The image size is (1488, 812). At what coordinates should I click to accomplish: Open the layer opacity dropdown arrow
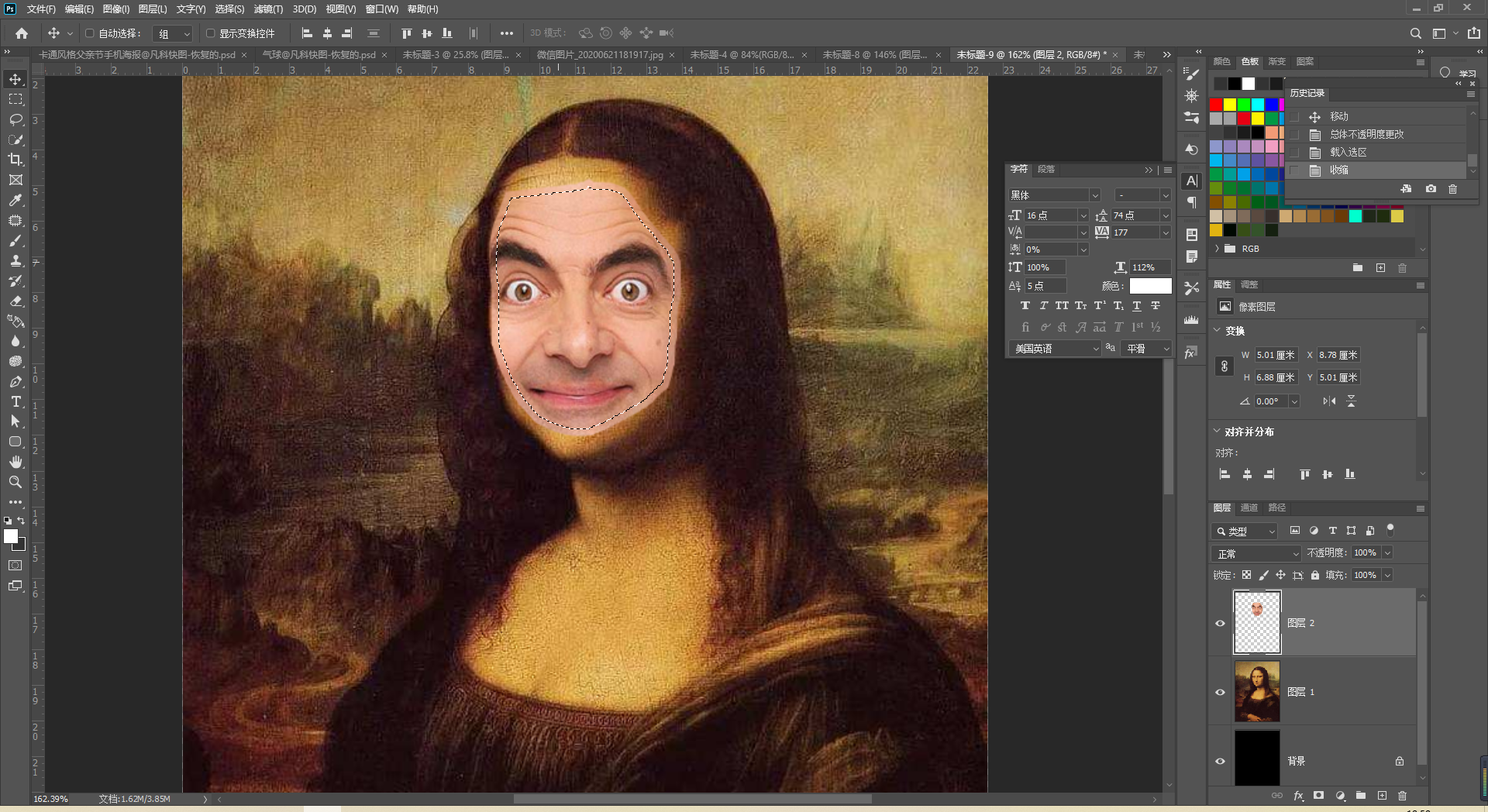tap(1387, 552)
